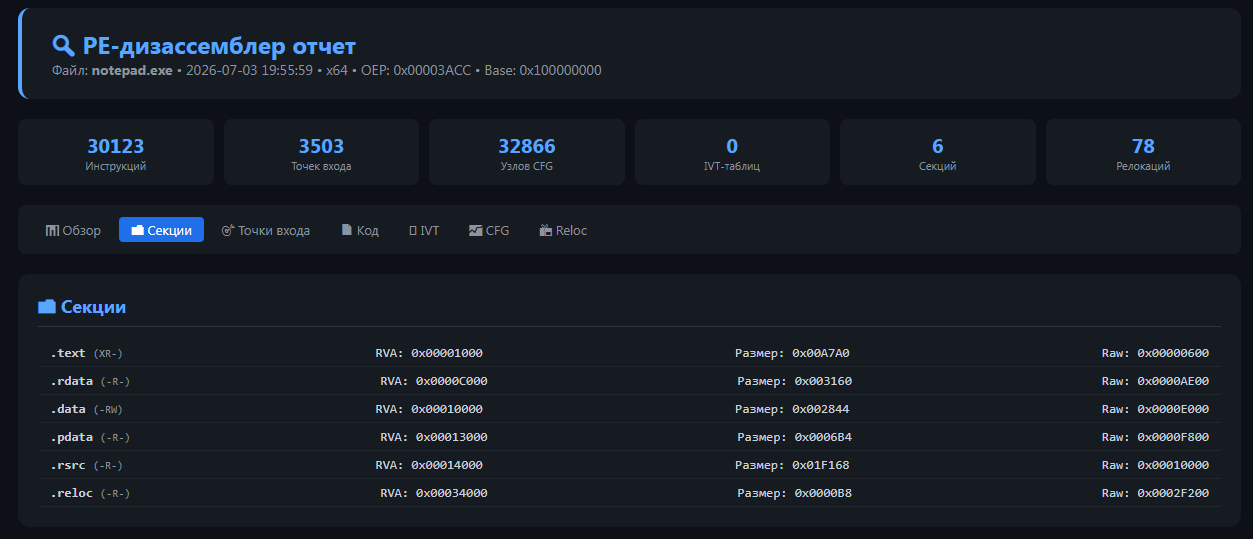Screen dimensions: 1253x539
Task: Click Размер 0x003160 of .rdata
Action: (x=795, y=381)
